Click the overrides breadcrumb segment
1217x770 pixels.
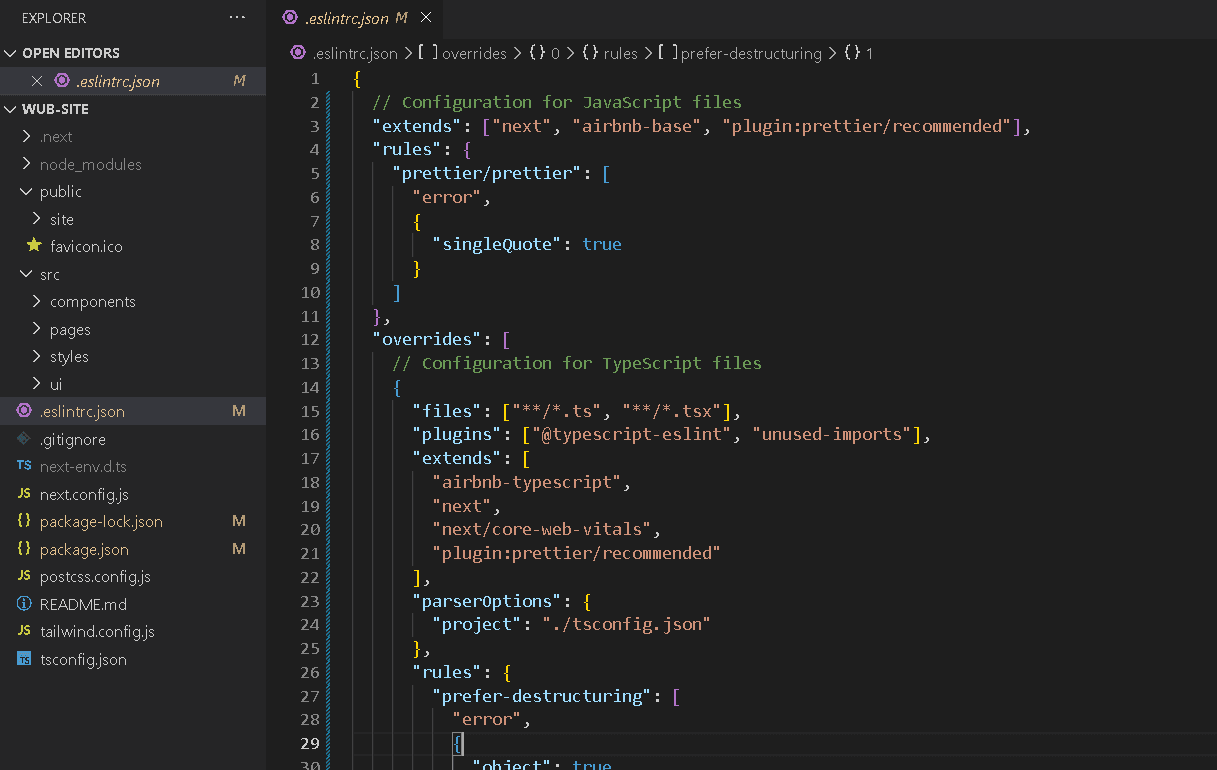(x=473, y=53)
